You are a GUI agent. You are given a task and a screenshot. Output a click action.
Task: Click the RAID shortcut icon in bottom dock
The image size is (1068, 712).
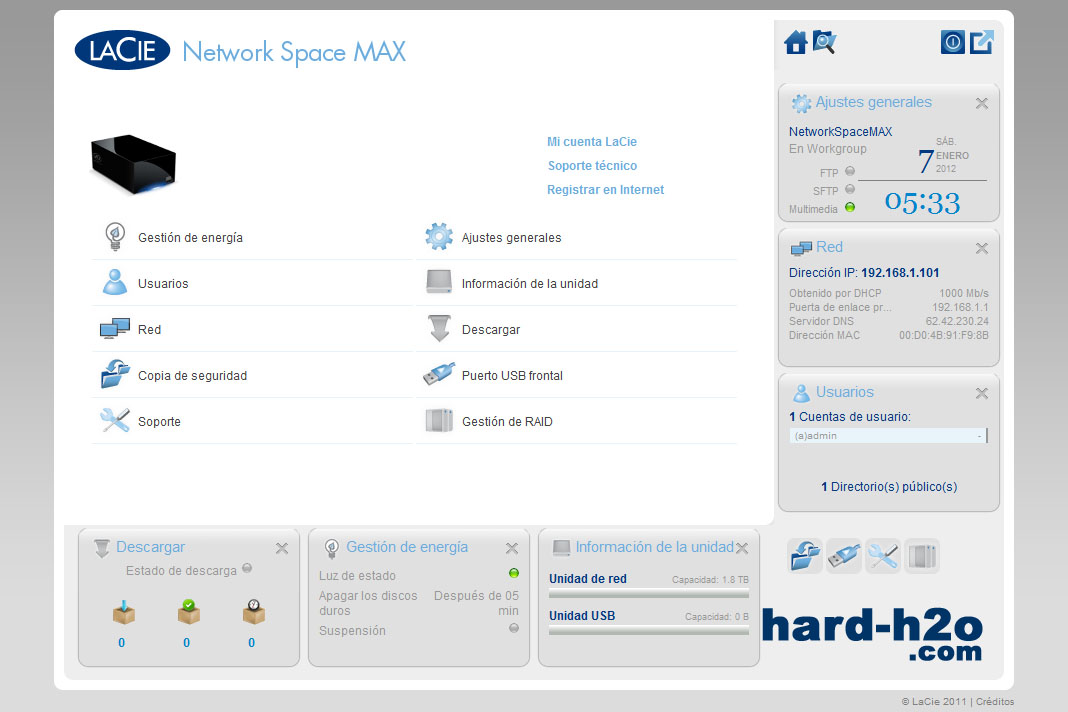click(x=922, y=556)
